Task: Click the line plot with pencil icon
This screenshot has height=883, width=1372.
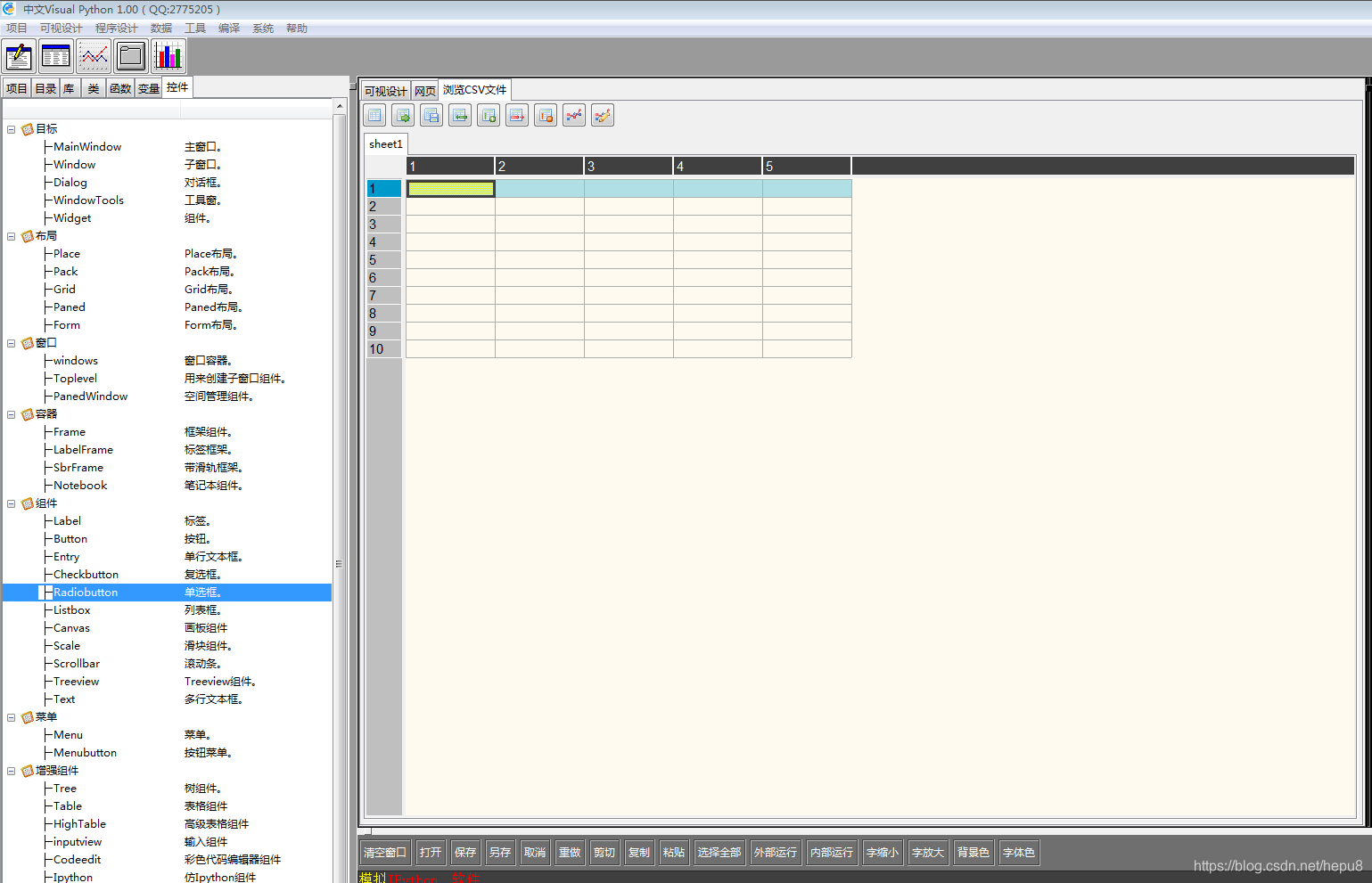Action: [x=603, y=115]
